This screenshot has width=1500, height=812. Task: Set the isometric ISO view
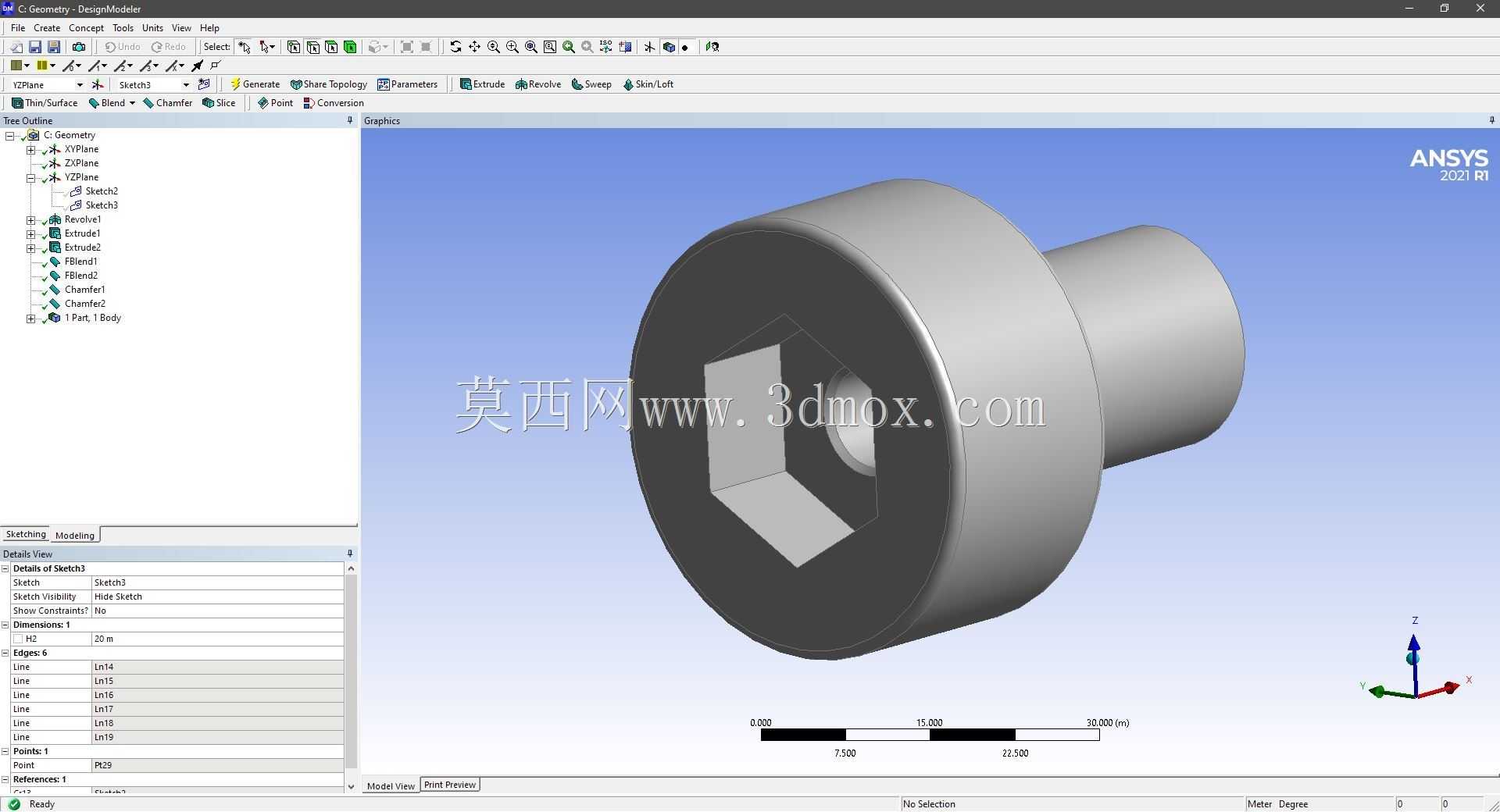click(x=606, y=47)
